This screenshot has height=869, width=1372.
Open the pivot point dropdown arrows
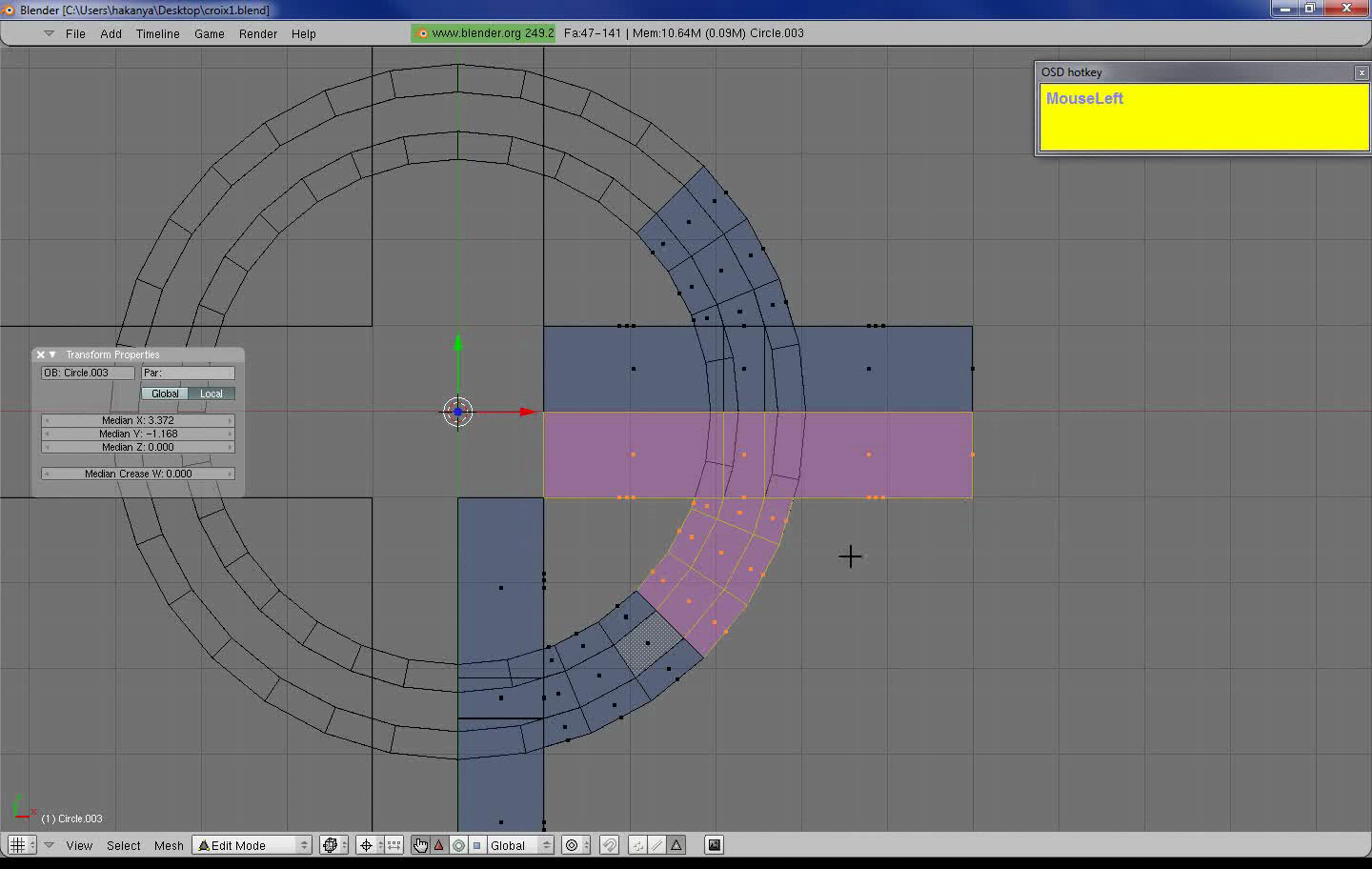pos(380,845)
